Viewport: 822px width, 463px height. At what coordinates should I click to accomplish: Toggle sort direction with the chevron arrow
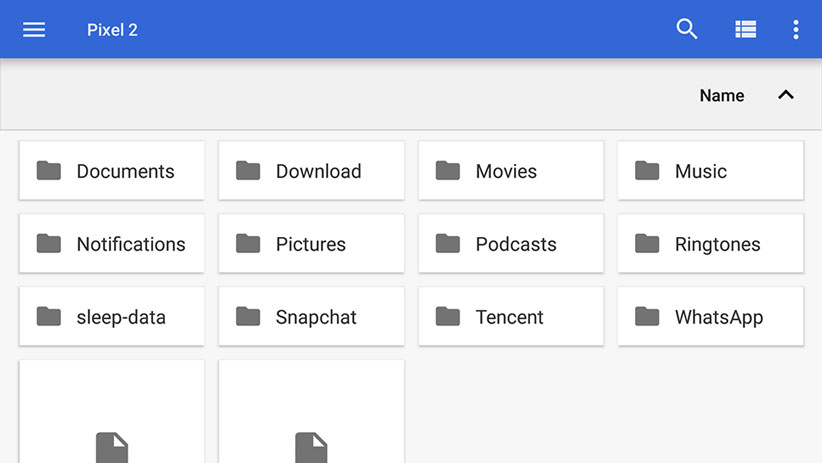[786, 95]
